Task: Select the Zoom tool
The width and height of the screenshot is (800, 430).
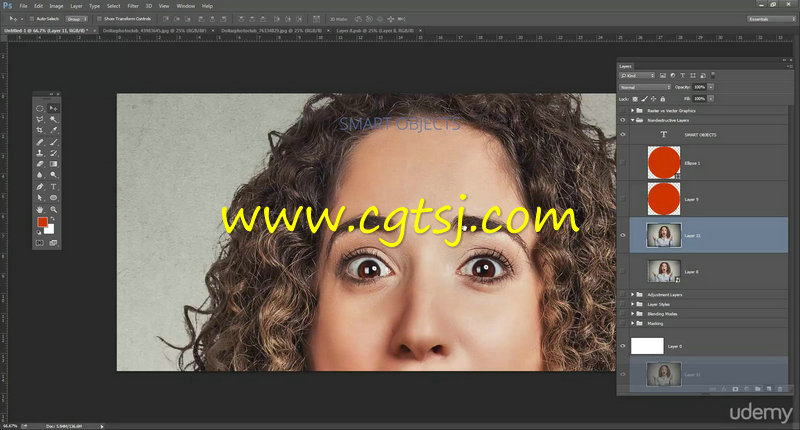Action: (x=53, y=210)
